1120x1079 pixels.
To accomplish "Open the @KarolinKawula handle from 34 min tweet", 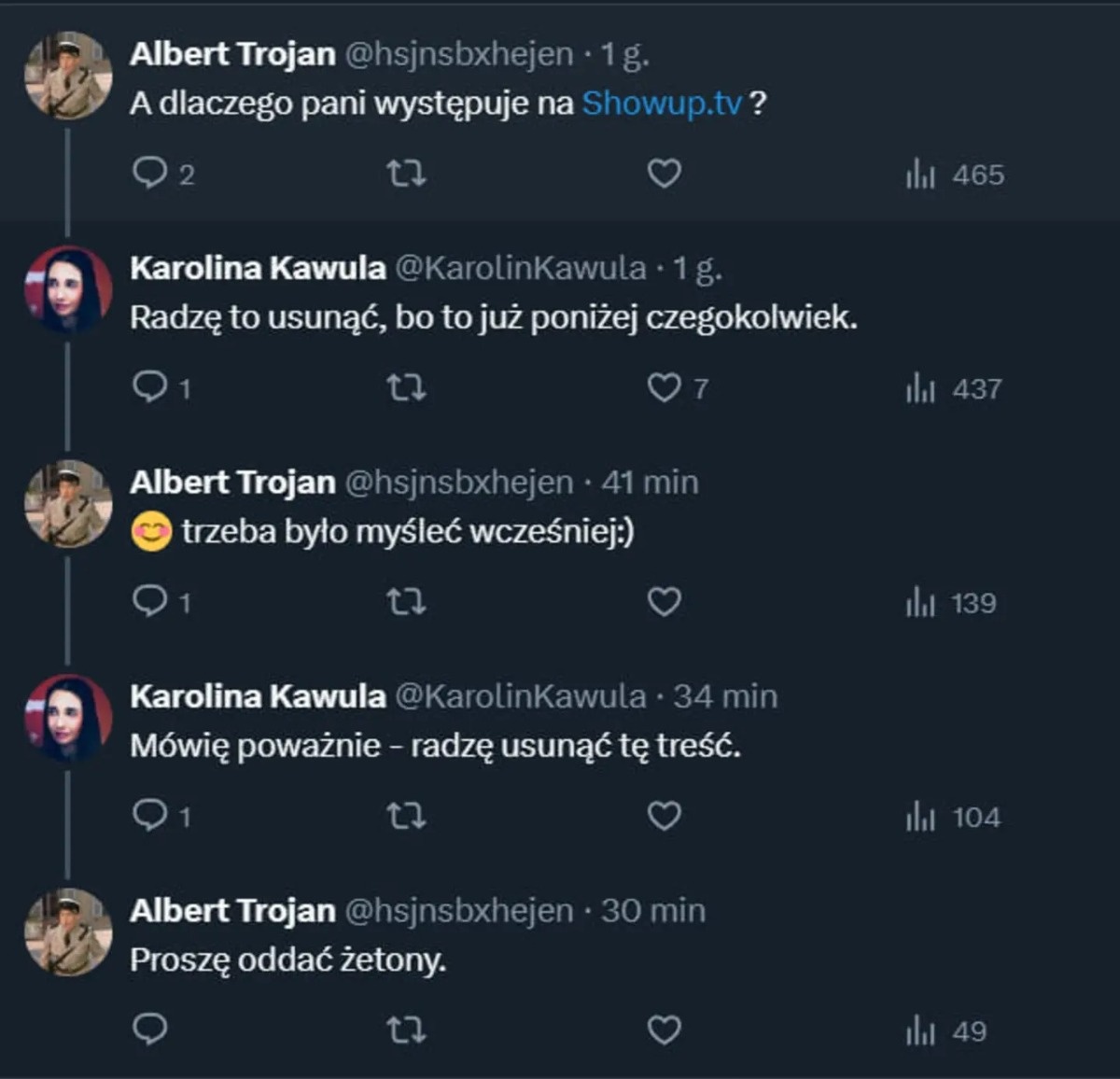I will click(520, 696).
